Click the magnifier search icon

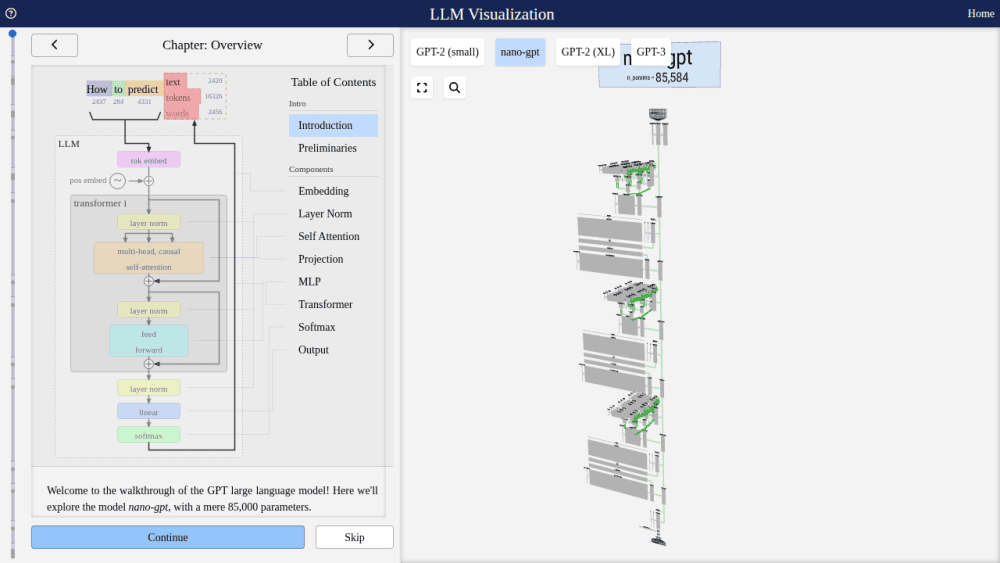pos(455,87)
